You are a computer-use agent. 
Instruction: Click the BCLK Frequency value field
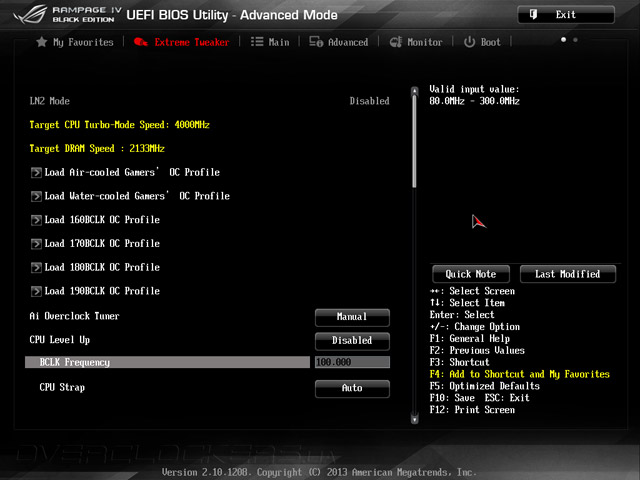point(352,362)
